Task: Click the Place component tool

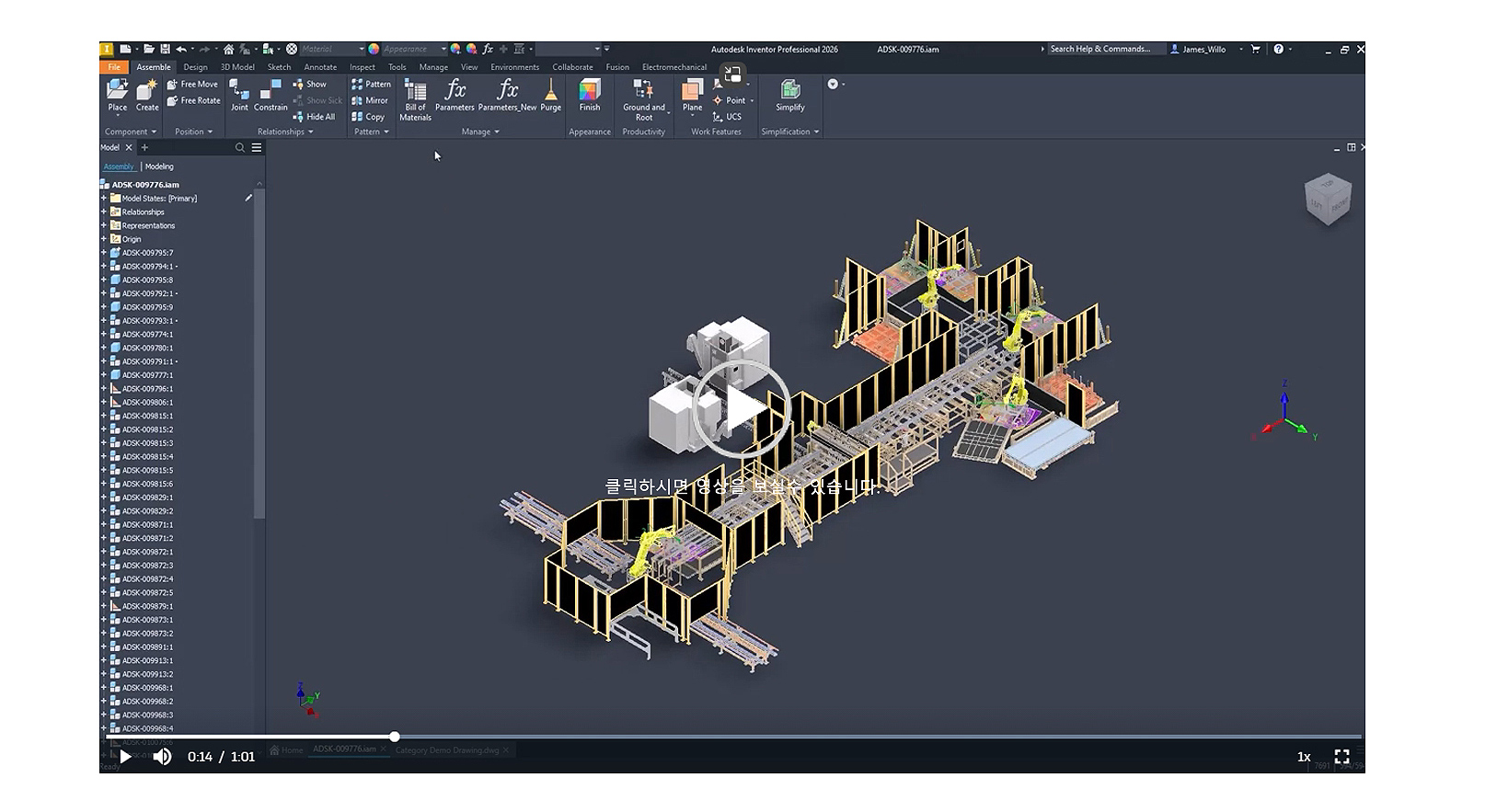Action: (x=117, y=96)
